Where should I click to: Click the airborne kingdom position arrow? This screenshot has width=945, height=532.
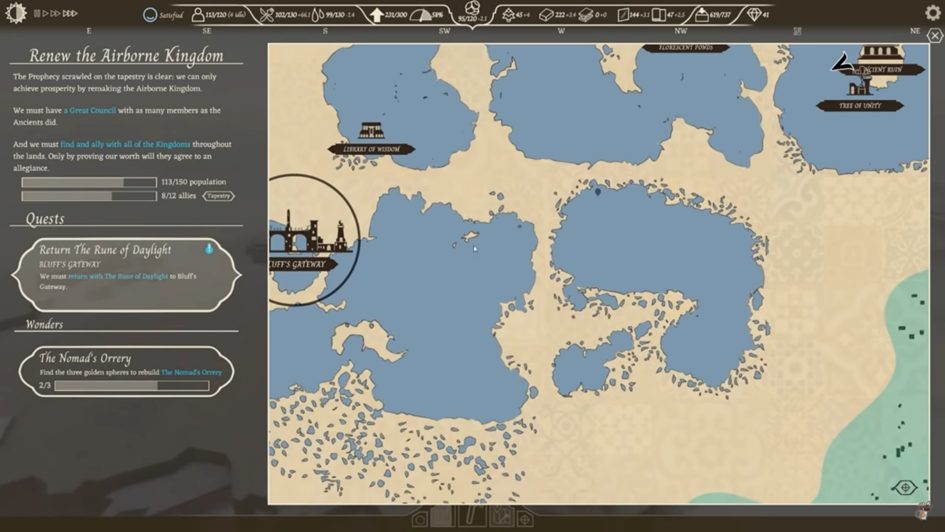click(843, 61)
